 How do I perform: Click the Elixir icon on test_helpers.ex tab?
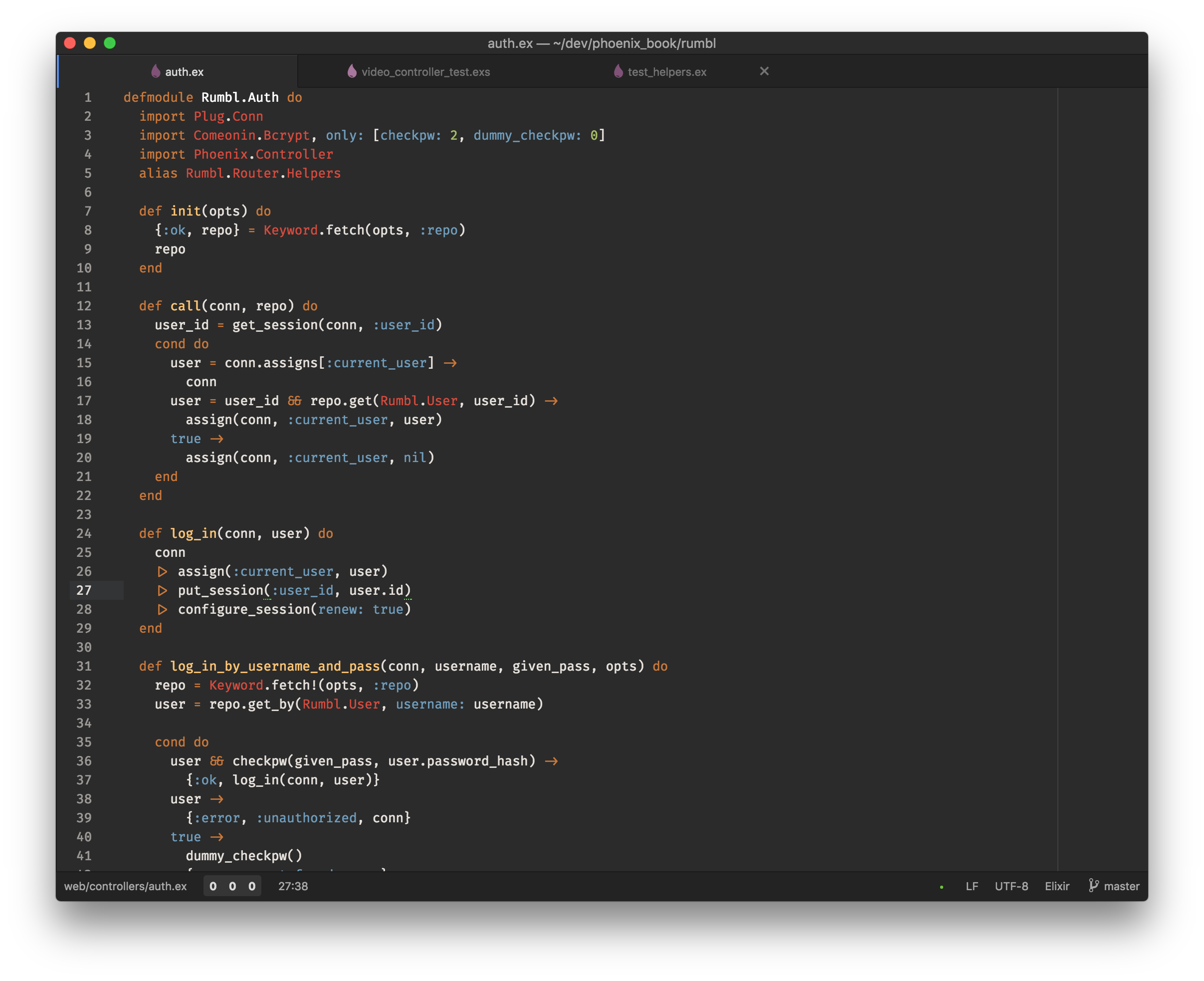618,71
